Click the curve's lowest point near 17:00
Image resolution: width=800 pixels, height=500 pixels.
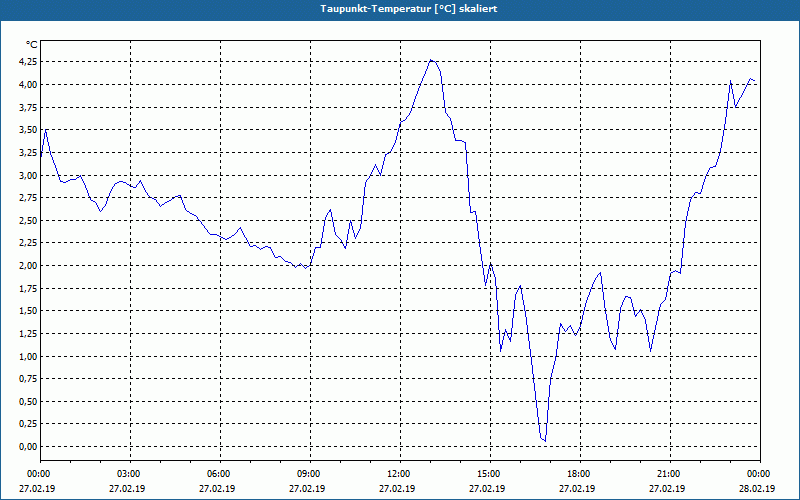pos(545,440)
